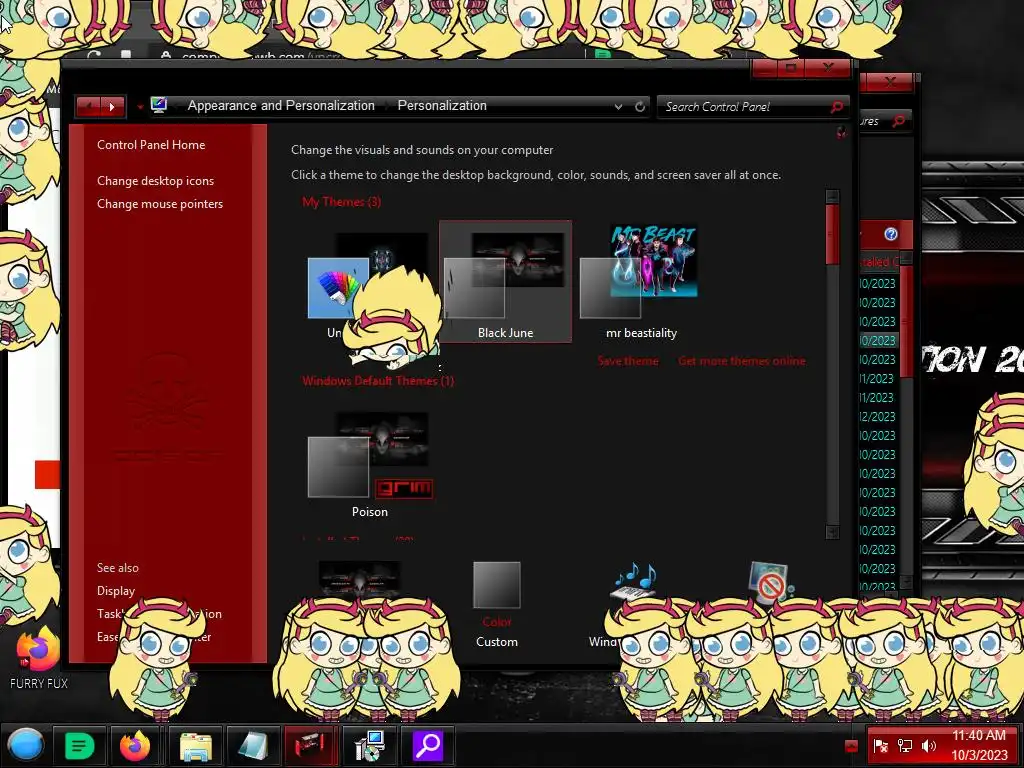Image resolution: width=1024 pixels, height=768 pixels.
Task: Open the Start orb menu
Action: pyautogui.click(x=25, y=744)
